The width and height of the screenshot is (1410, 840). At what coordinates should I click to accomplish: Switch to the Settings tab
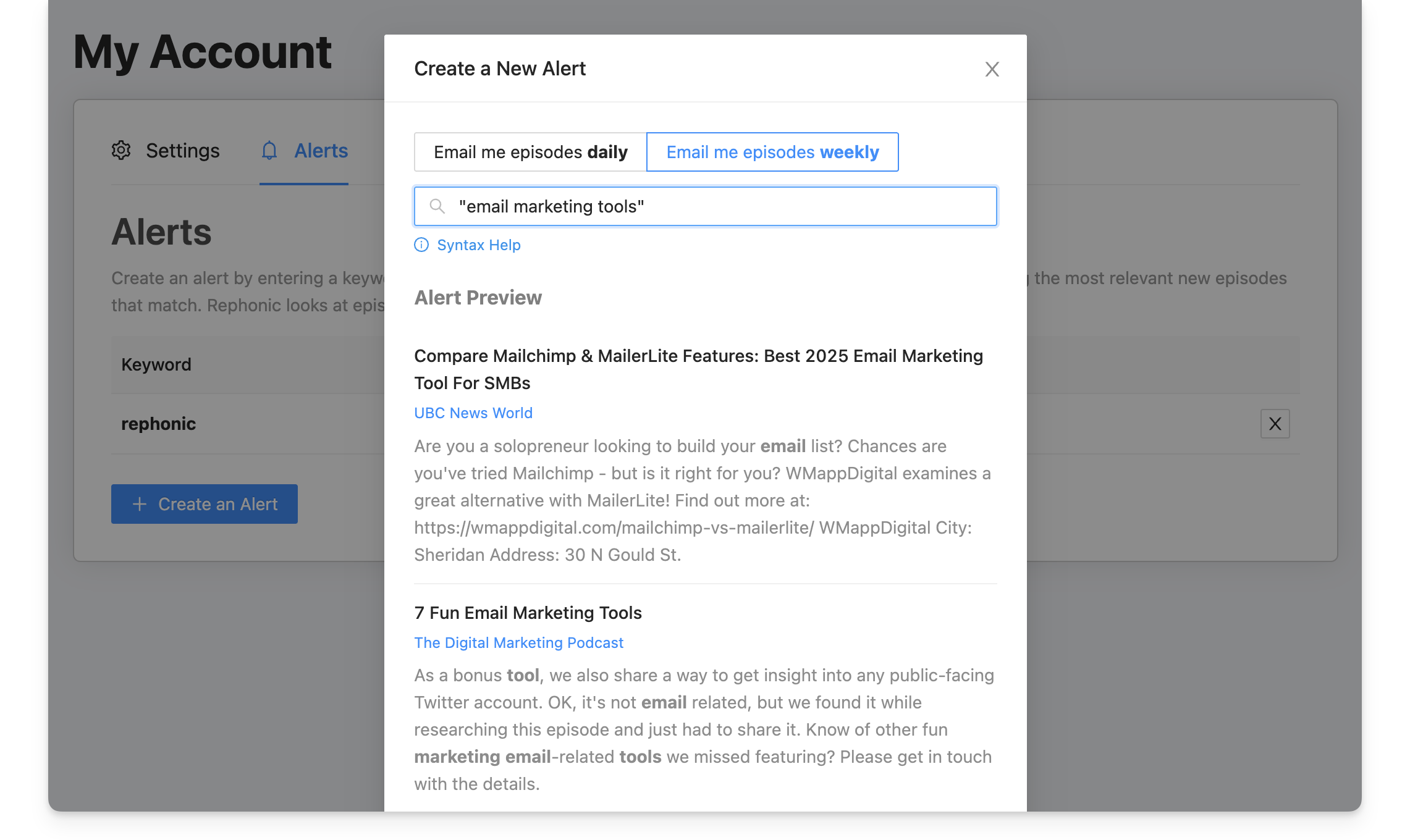(182, 151)
